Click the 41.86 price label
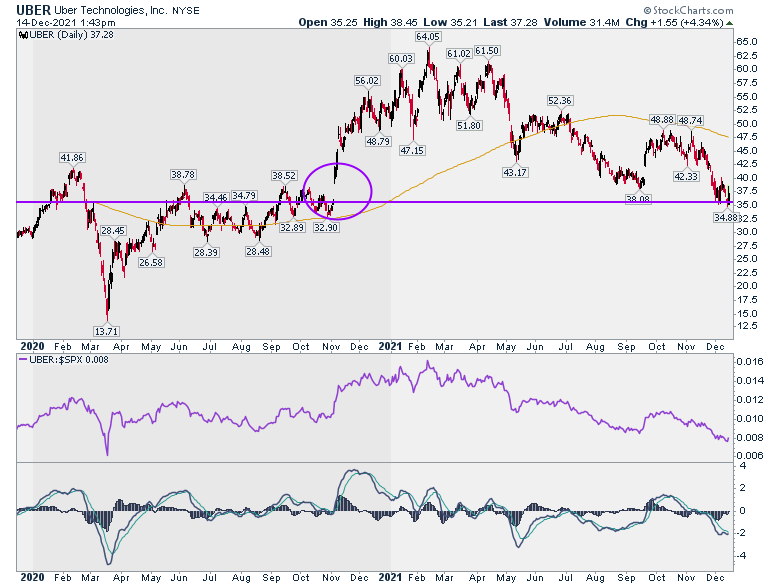The image size is (780, 586). pos(72,158)
